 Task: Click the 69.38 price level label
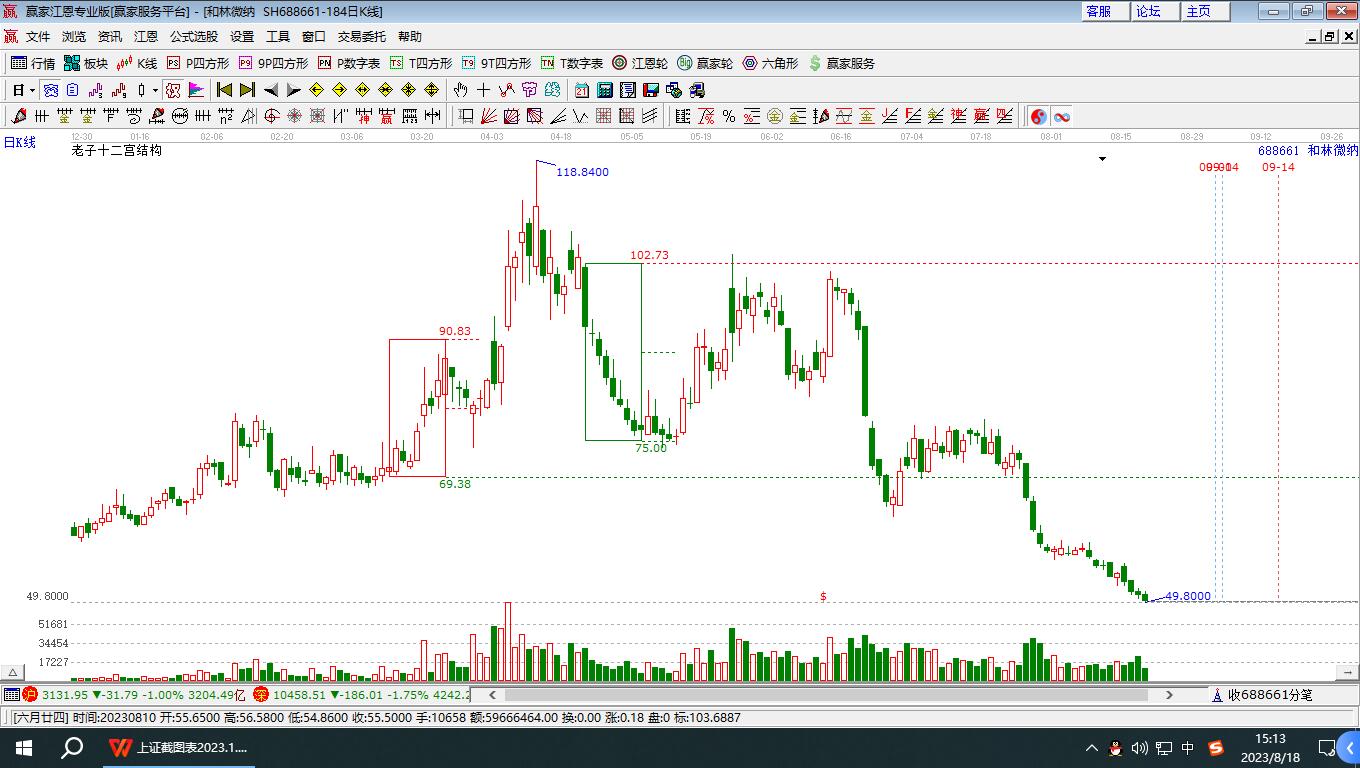455,484
